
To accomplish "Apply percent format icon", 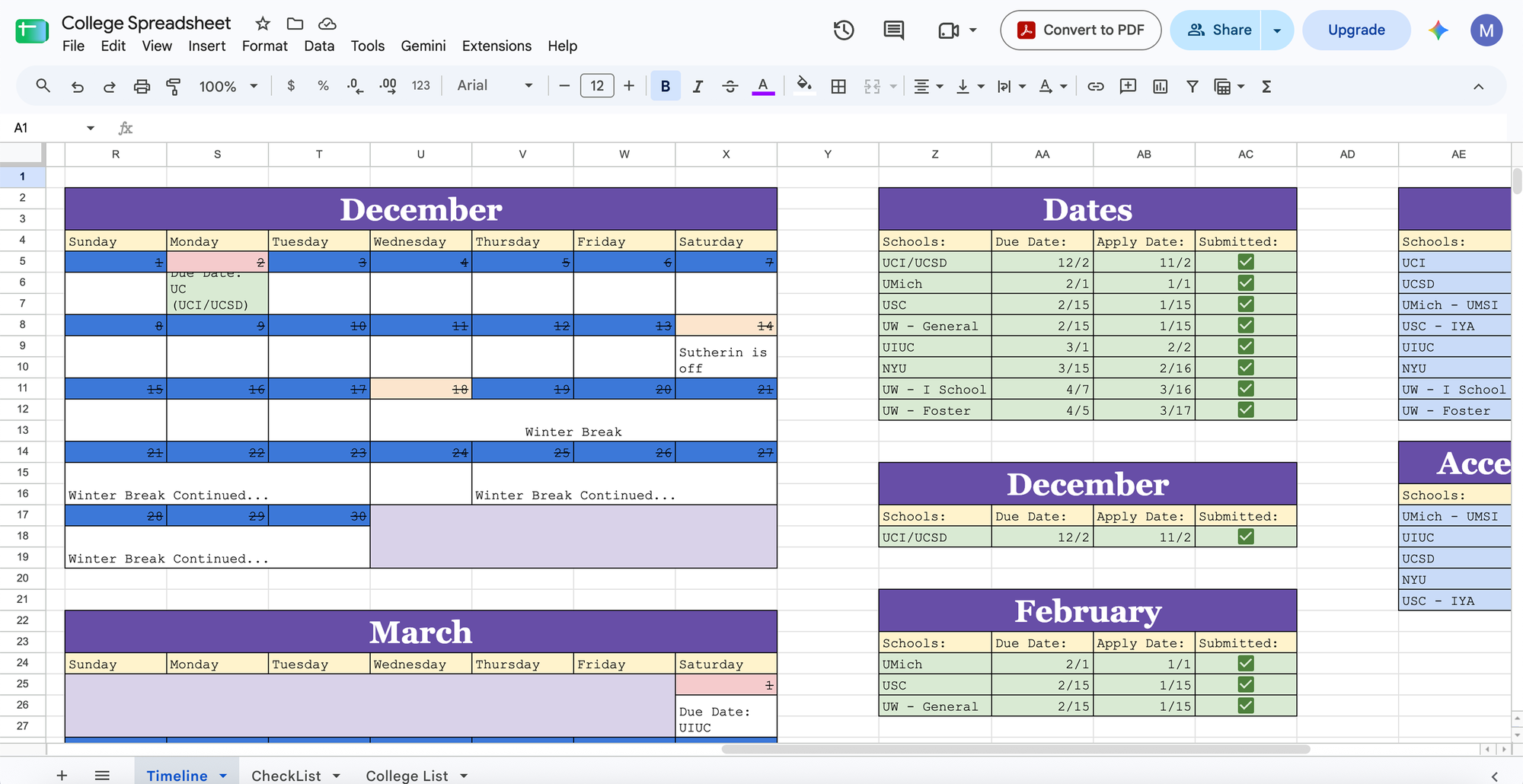I will click(323, 86).
